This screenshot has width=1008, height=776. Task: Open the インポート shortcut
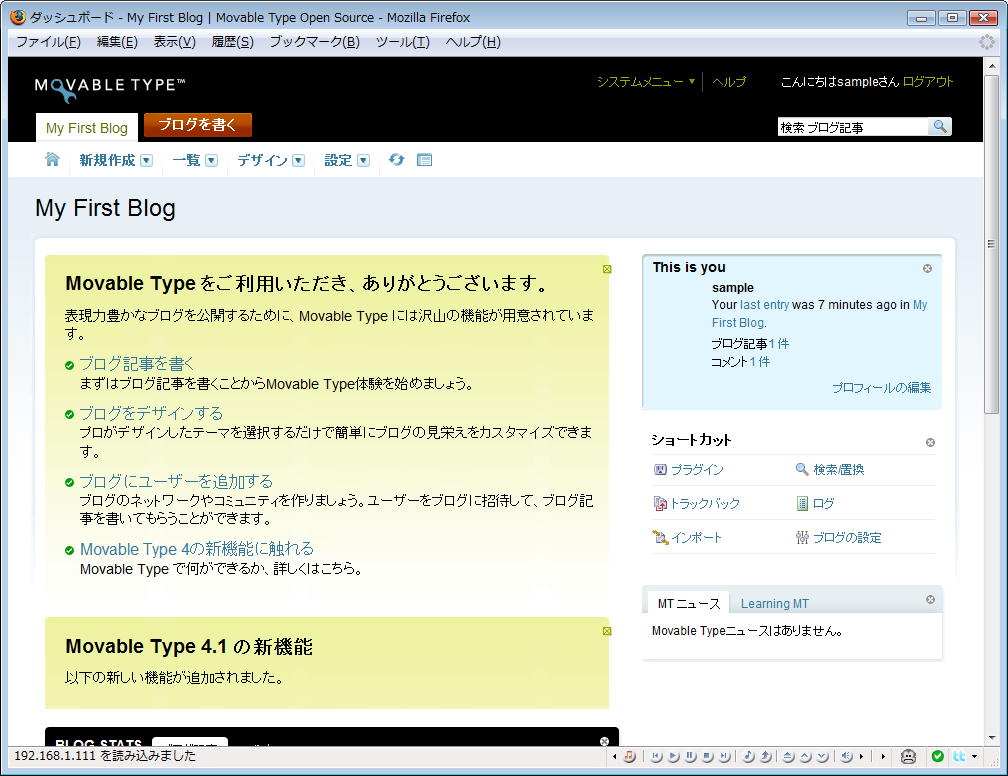[x=687, y=537]
